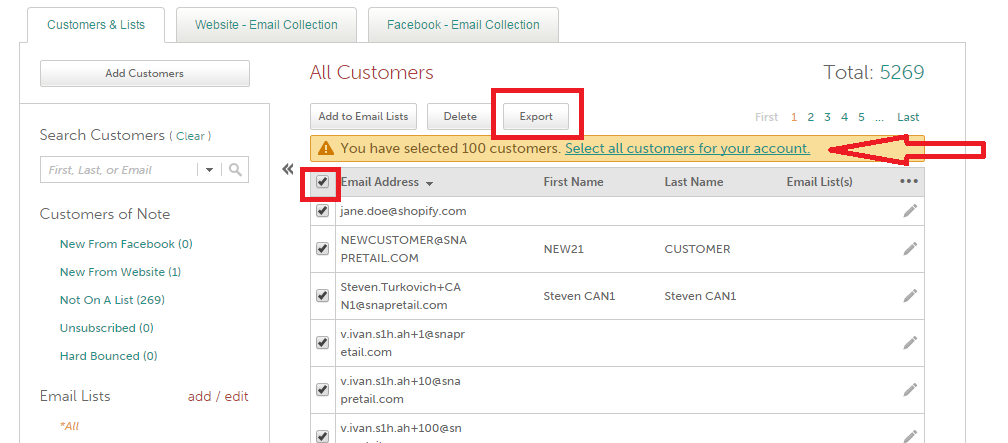Click Select all customers for your account
Viewport: 1008px width, 443px height.
coord(687,148)
